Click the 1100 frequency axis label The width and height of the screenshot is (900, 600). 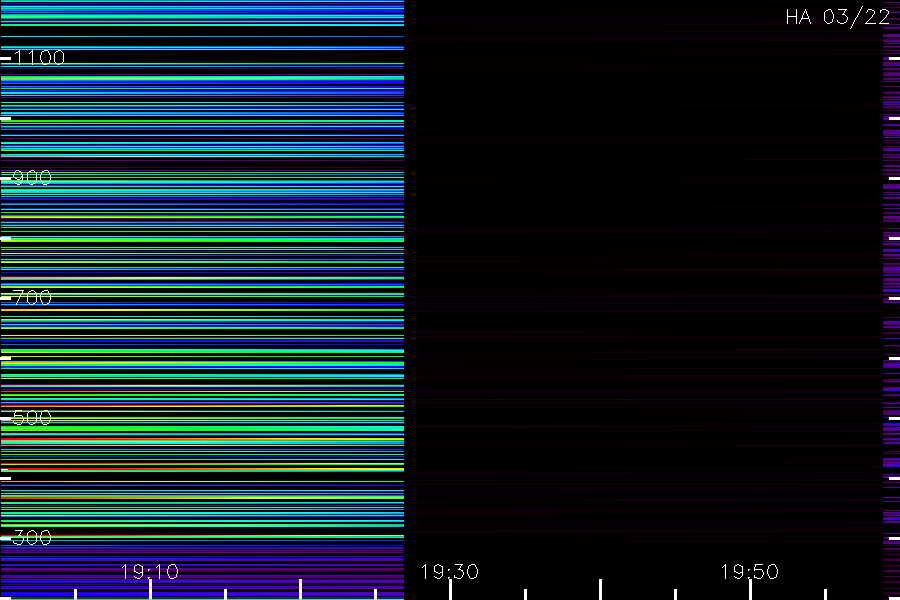(x=39, y=57)
